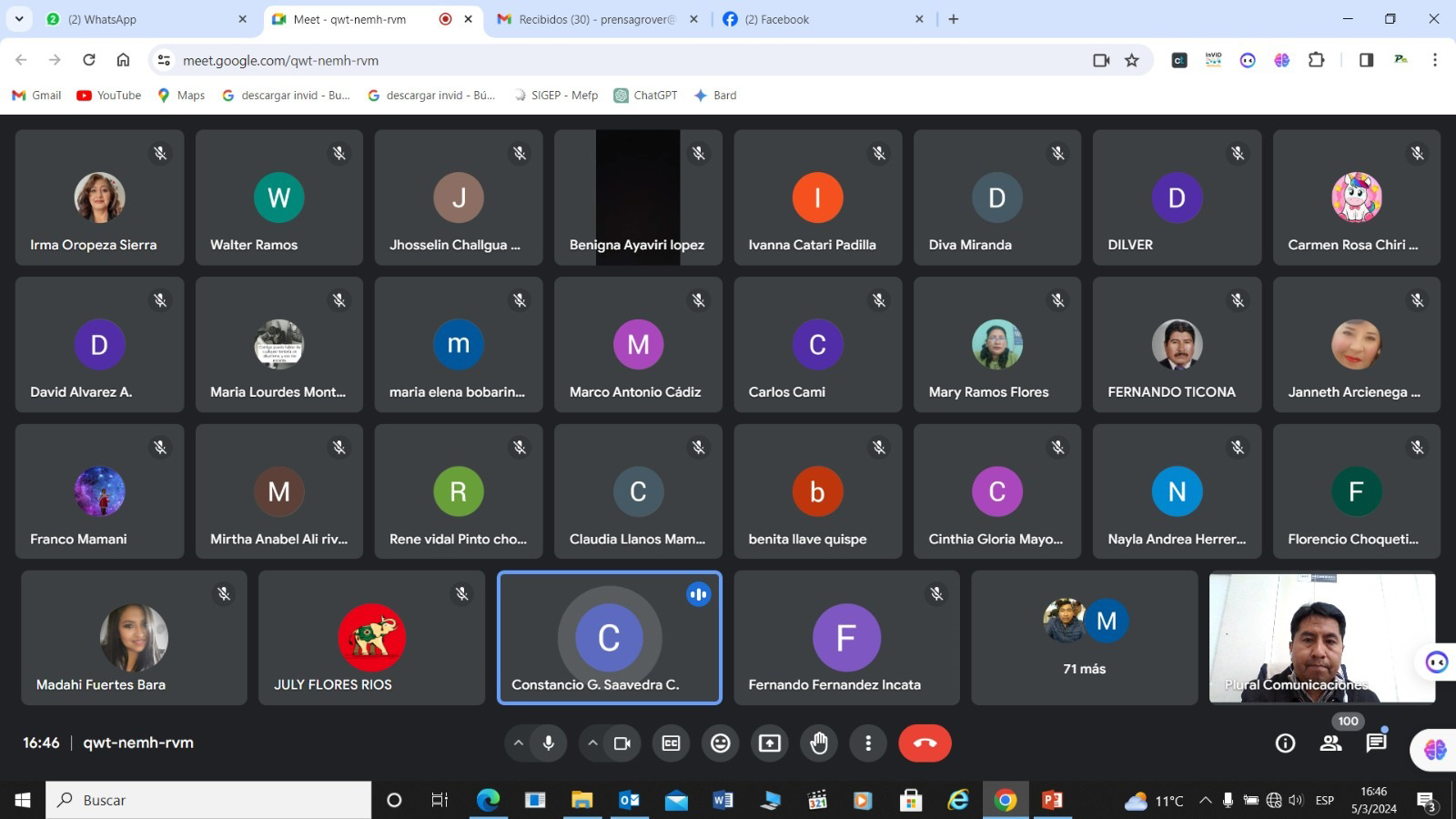Expand audio settings chevron beside microphone

coord(519,743)
